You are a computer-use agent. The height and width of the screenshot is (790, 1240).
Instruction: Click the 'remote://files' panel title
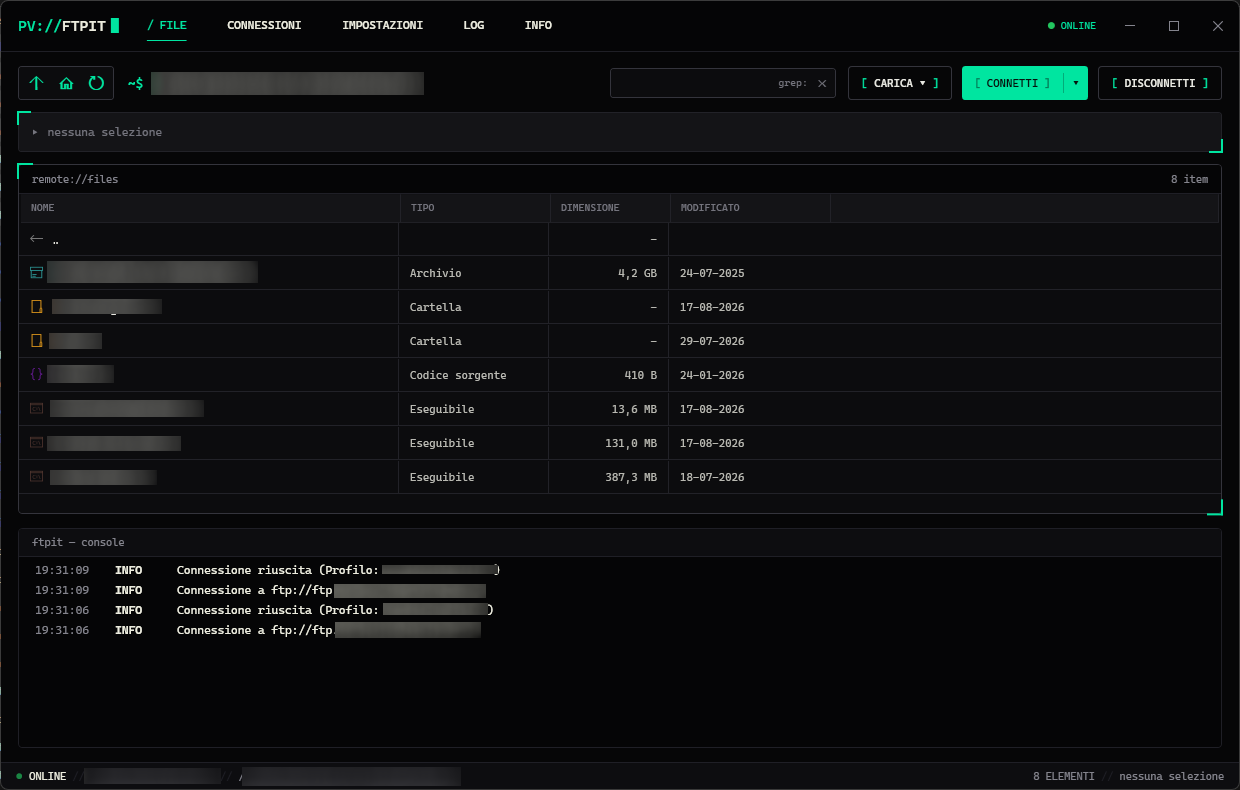[x=75, y=179]
